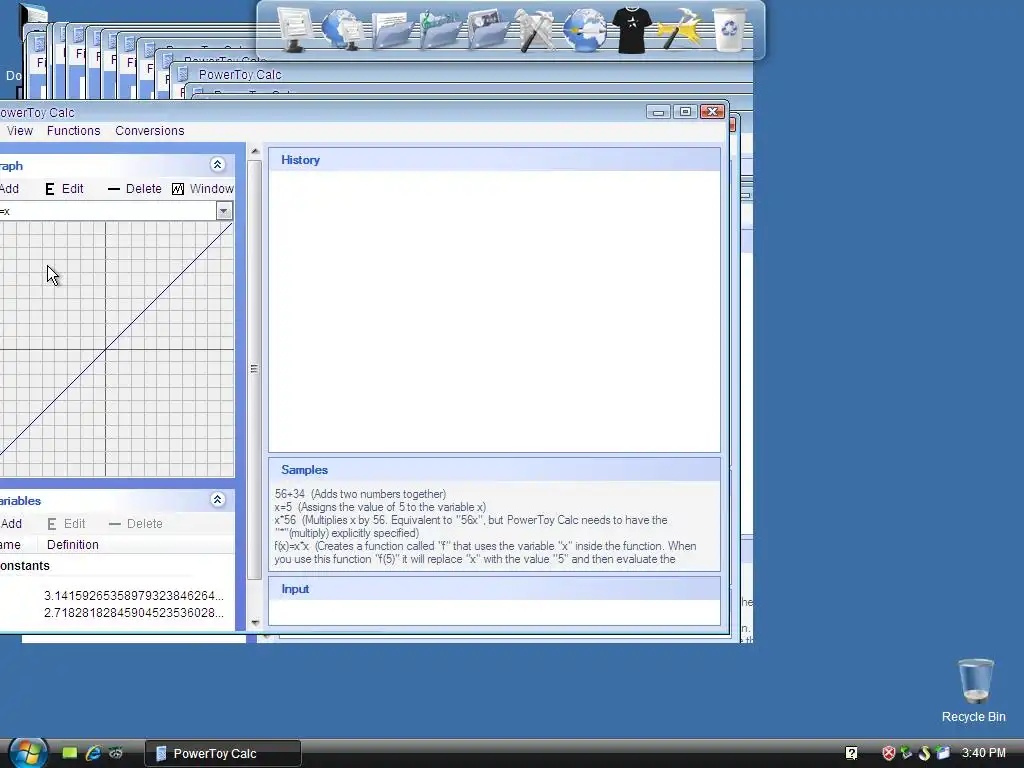This screenshot has width=1024, height=768.
Task: Open the Recycle Bin desktop icon
Action: 974,690
